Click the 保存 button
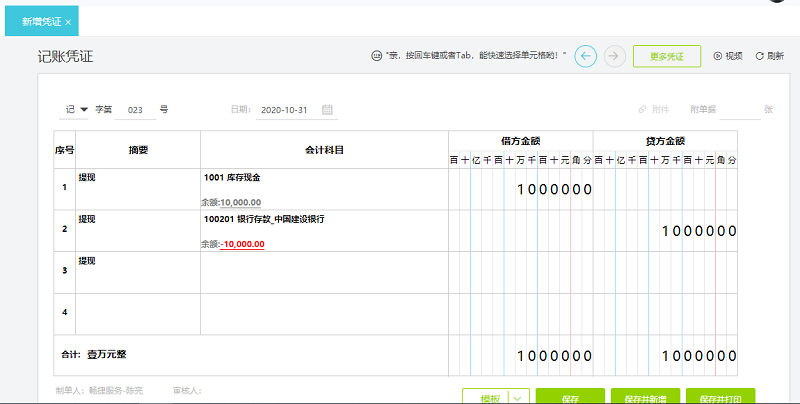This screenshot has height=404, width=800. [x=570, y=398]
